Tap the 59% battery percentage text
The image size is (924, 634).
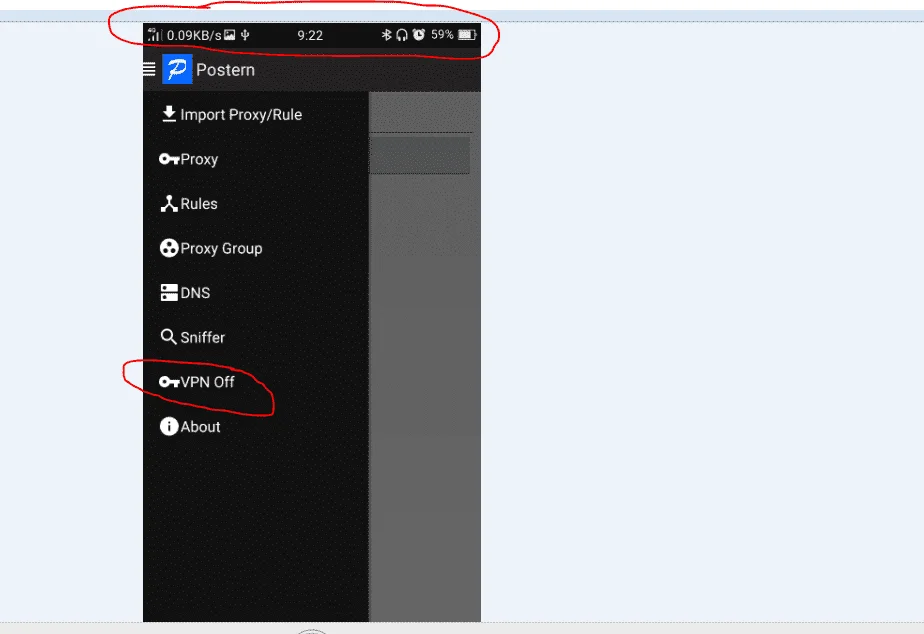click(x=442, y=35)
